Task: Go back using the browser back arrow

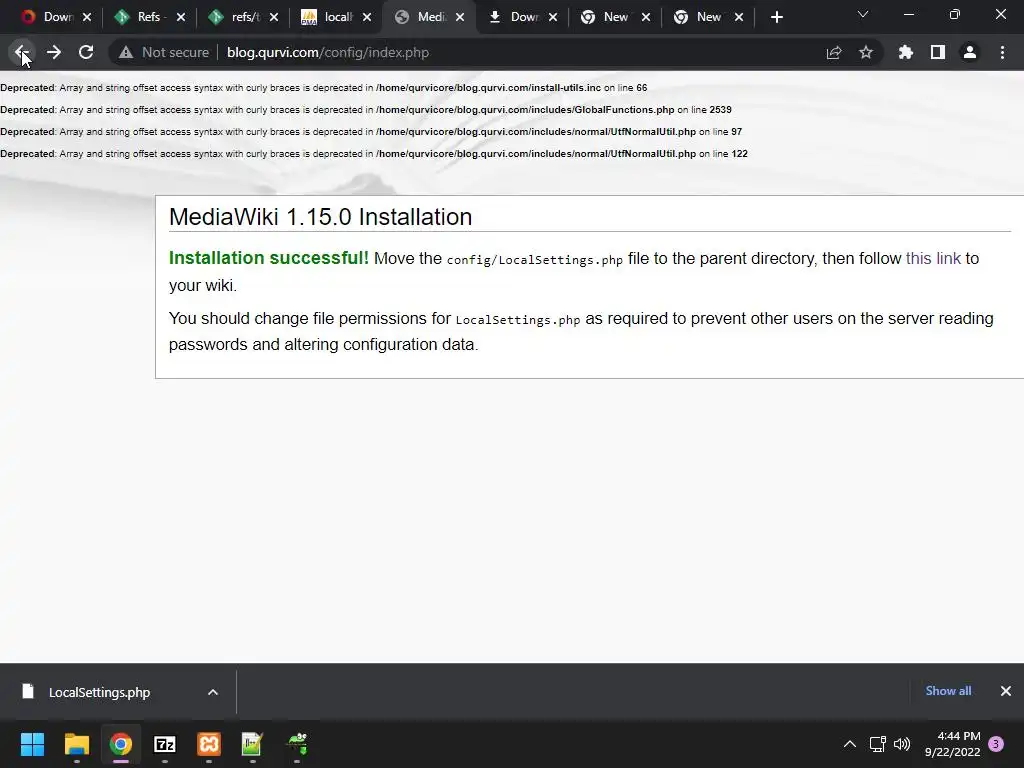Action: (21, 52)
